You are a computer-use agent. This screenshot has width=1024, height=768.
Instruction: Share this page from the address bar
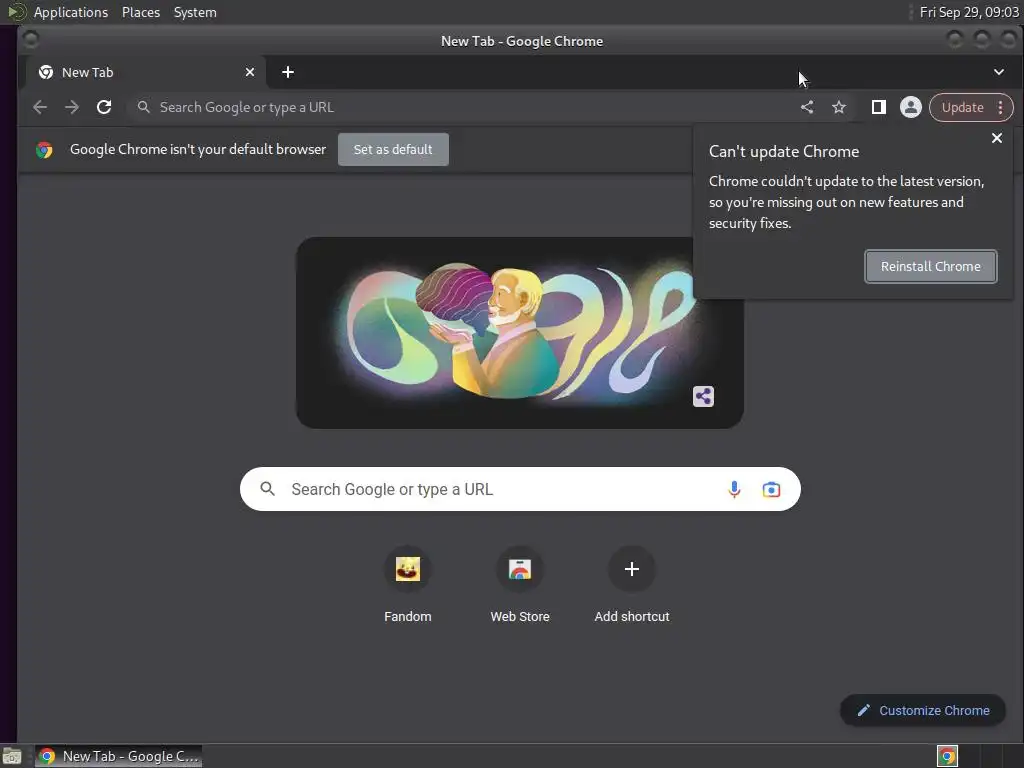[x=807, y=107]
